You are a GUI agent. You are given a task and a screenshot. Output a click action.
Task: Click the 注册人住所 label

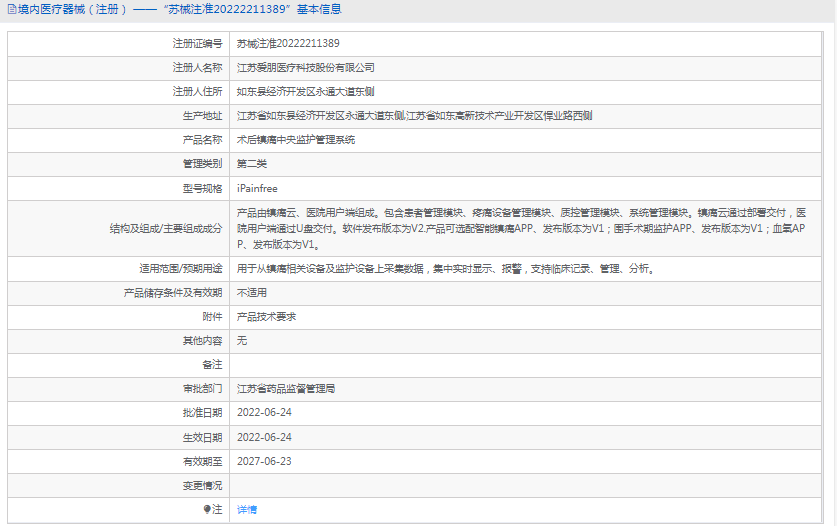[x=198, y=92]
